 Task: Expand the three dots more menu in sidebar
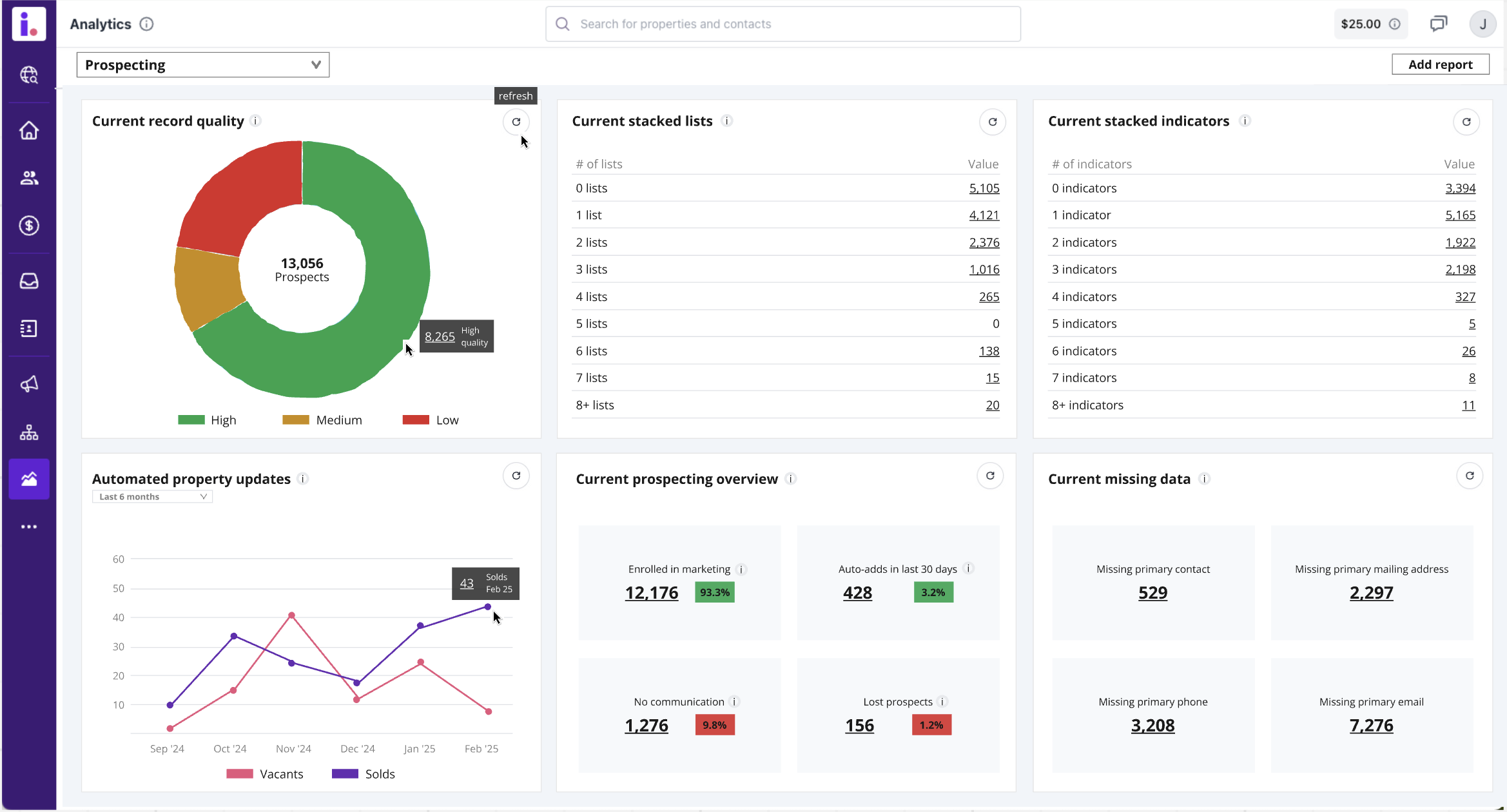coord(29,527)
